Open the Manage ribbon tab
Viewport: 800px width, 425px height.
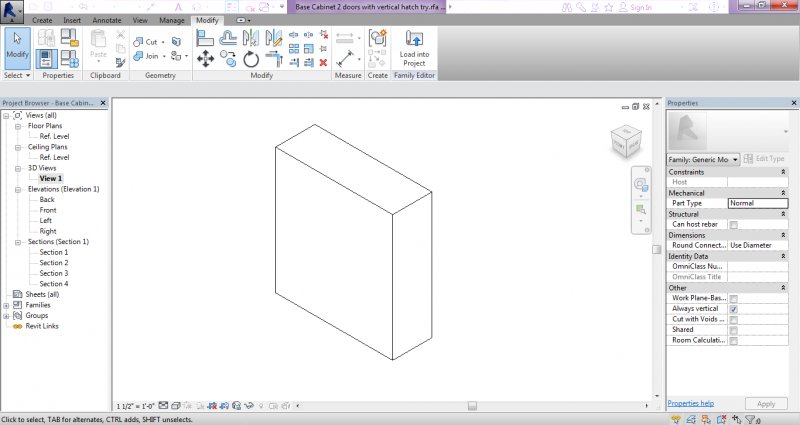click(172, 20)
